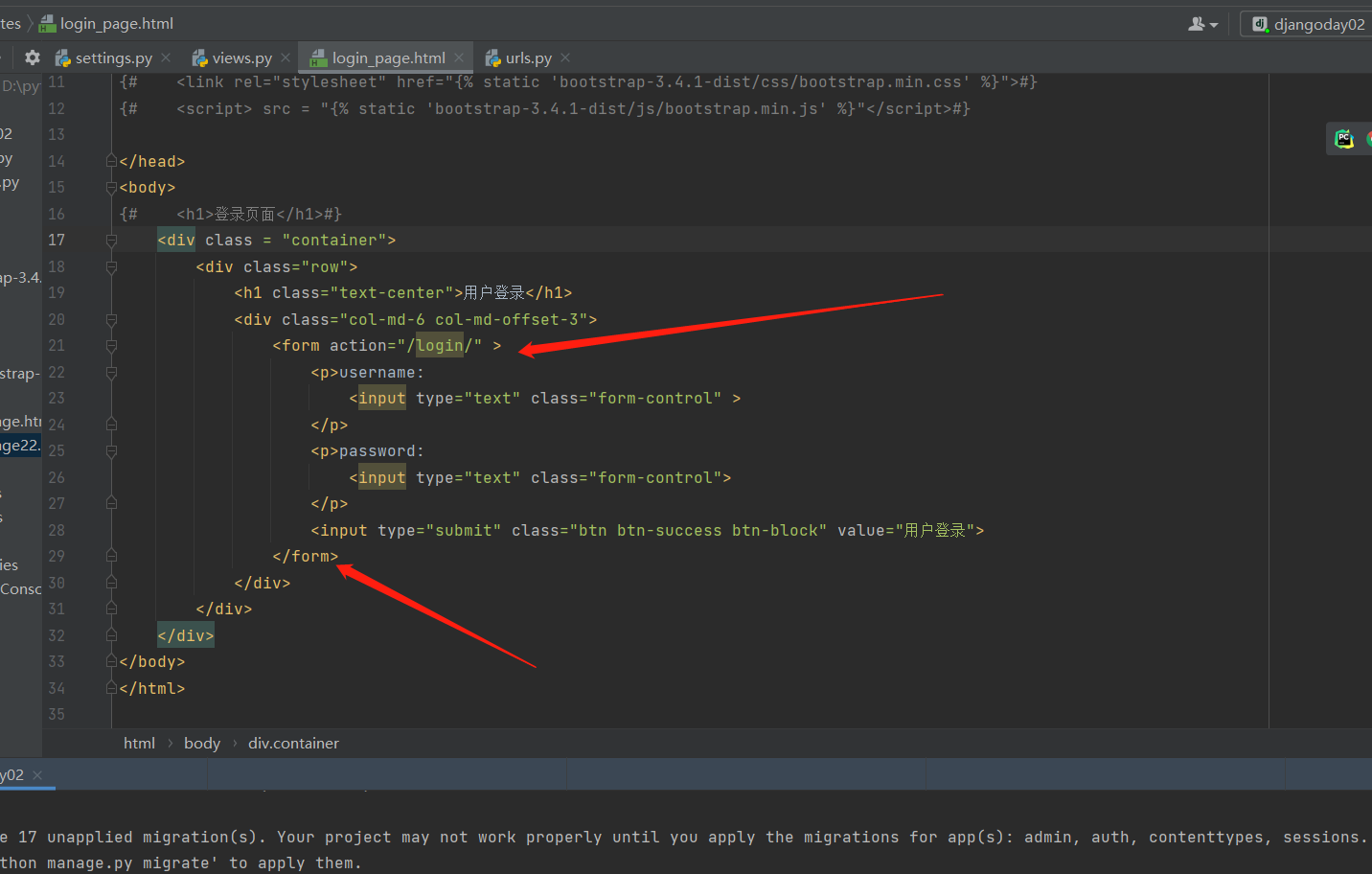Click the Python file icon on views.py tab
1372x874 pixels.
pos(200,58)
